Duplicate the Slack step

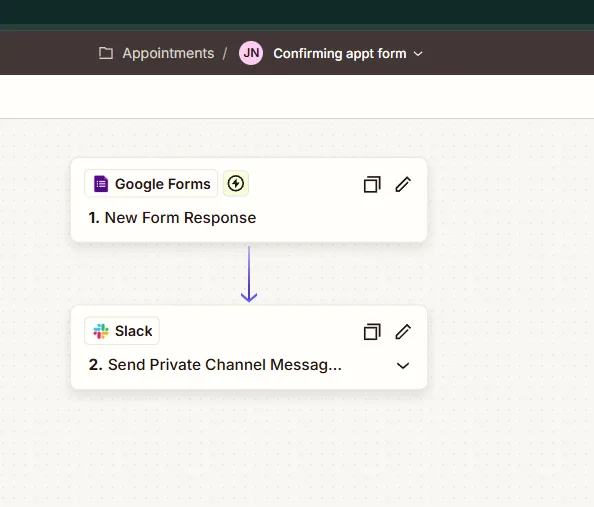pos(372,332)
